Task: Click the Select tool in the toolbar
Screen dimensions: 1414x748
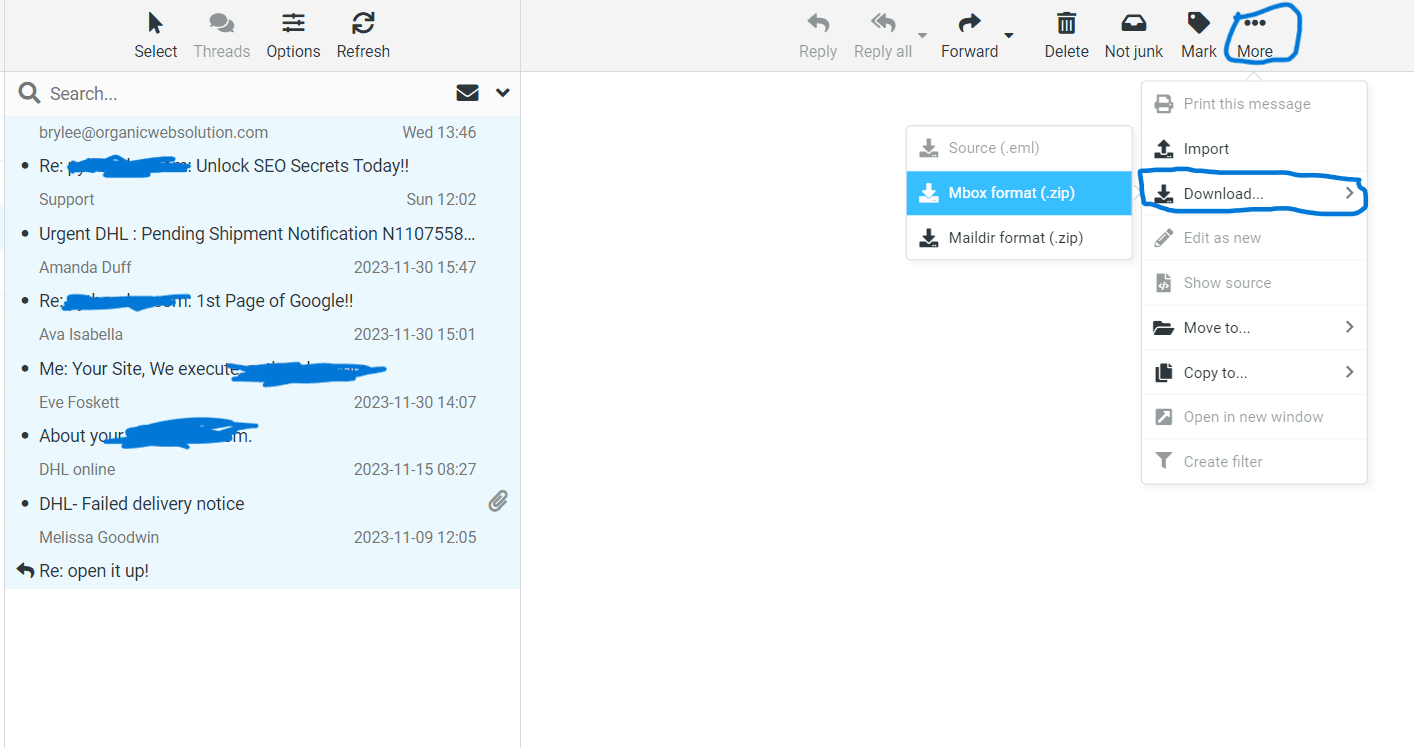Action: click(x=155, y=36)
